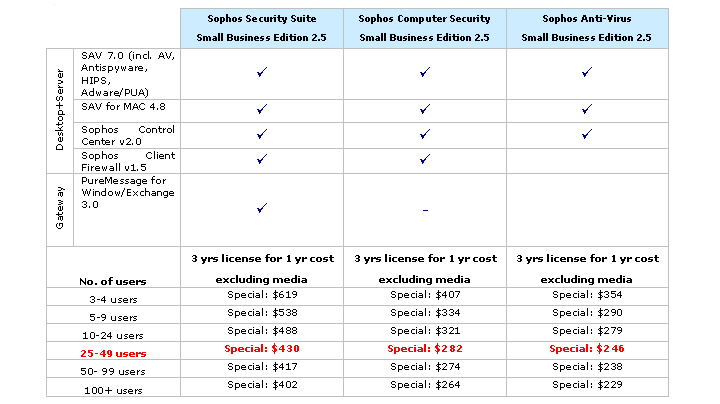This screenshot has width=720, height=404.
Task: Click Control Center checkmark under Anti-Virus column
Action: (x=587, y=133)
